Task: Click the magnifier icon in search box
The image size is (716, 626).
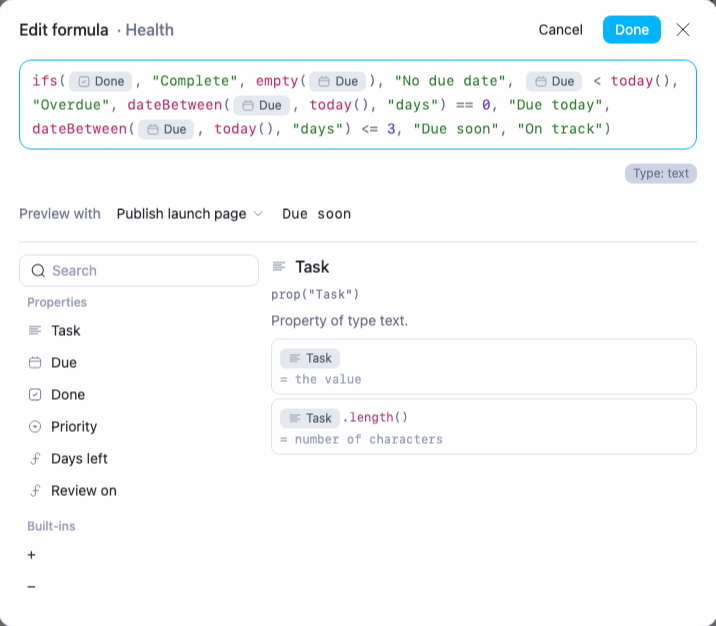Action: (38, 271)
